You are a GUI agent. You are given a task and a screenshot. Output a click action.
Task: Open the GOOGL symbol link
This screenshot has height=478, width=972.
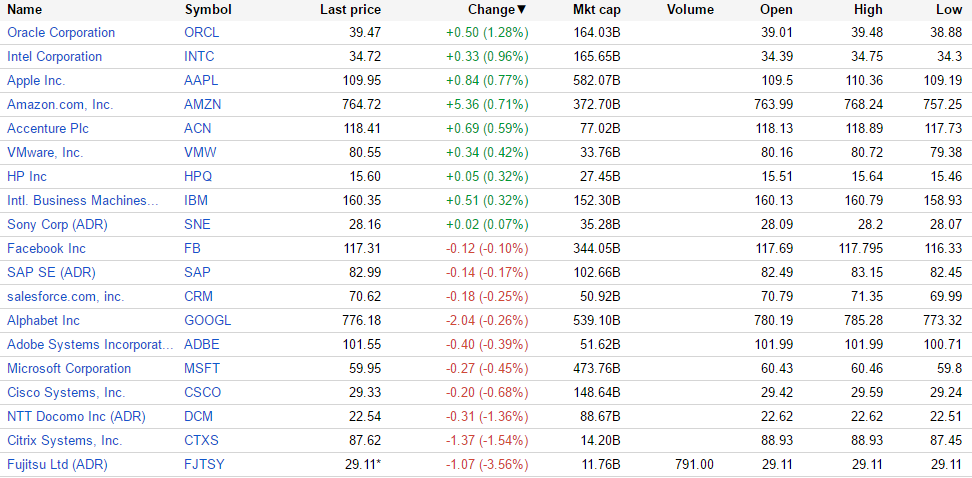pos(207,321)
